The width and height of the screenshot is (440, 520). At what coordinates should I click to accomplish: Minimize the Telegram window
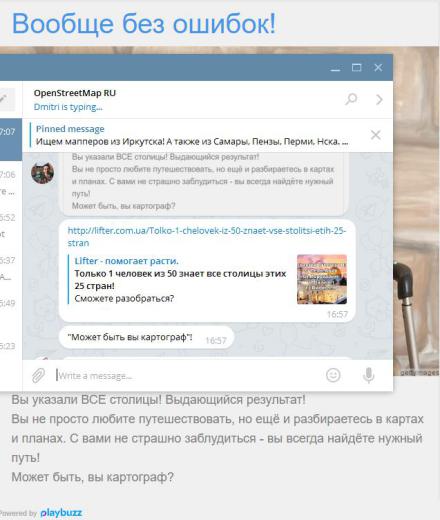pos(335,68)
